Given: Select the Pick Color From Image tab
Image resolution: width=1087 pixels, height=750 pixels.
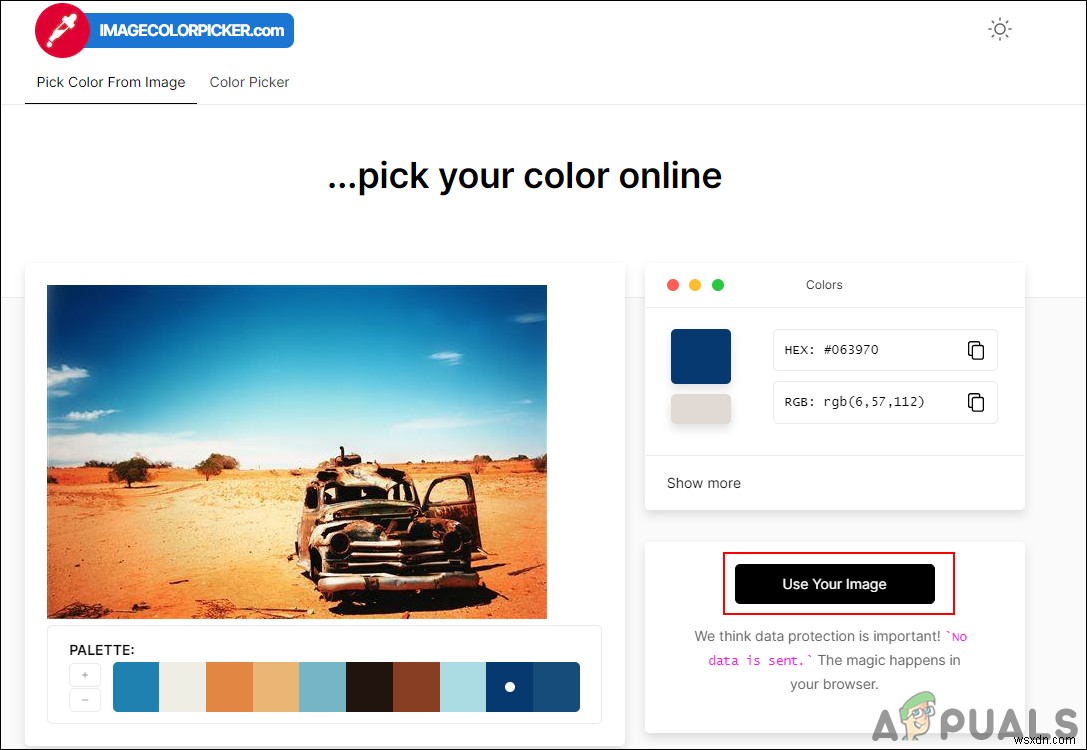Looking at the screenshot, I should click(110, 82).
